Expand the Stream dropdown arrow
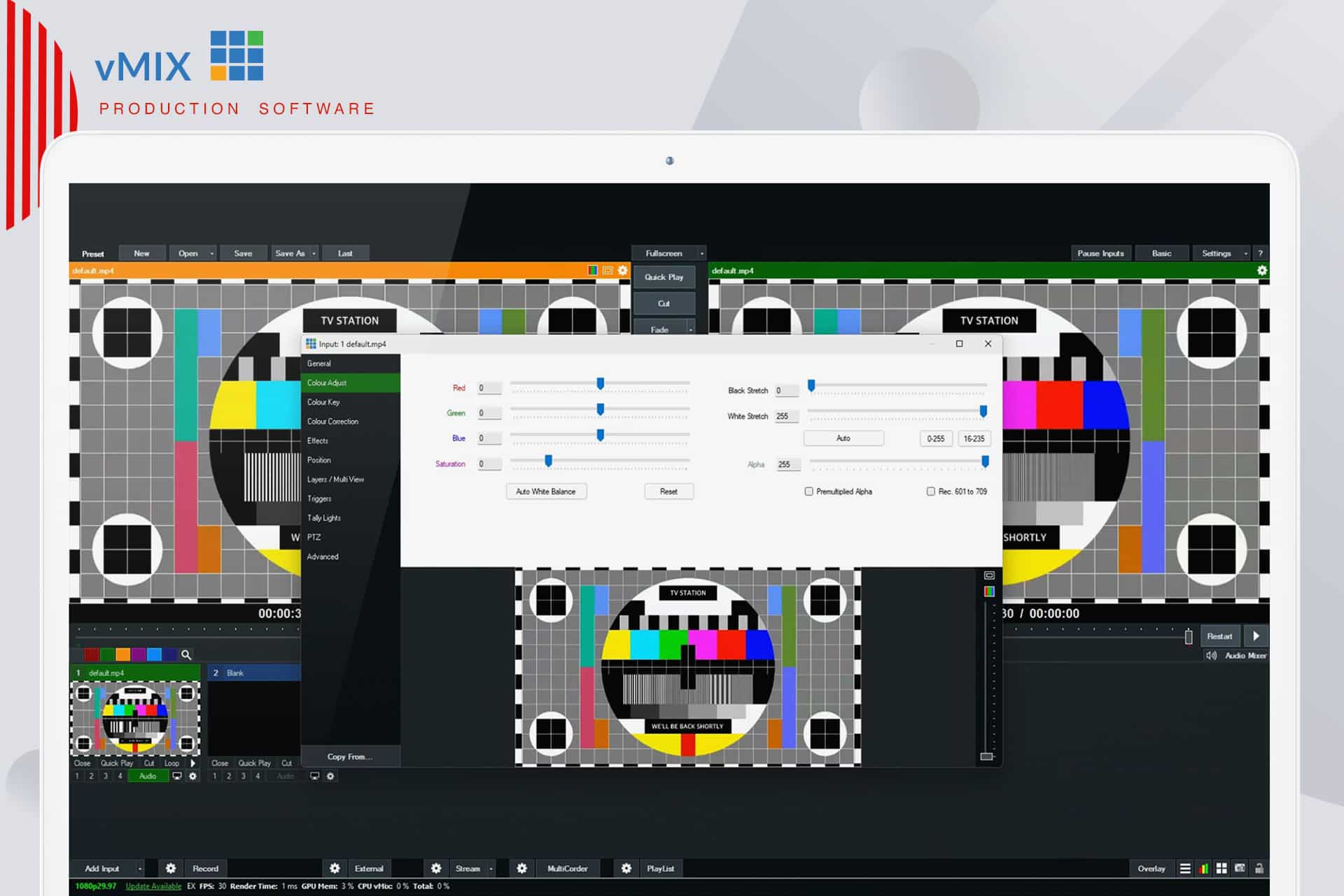 point(491,868)
